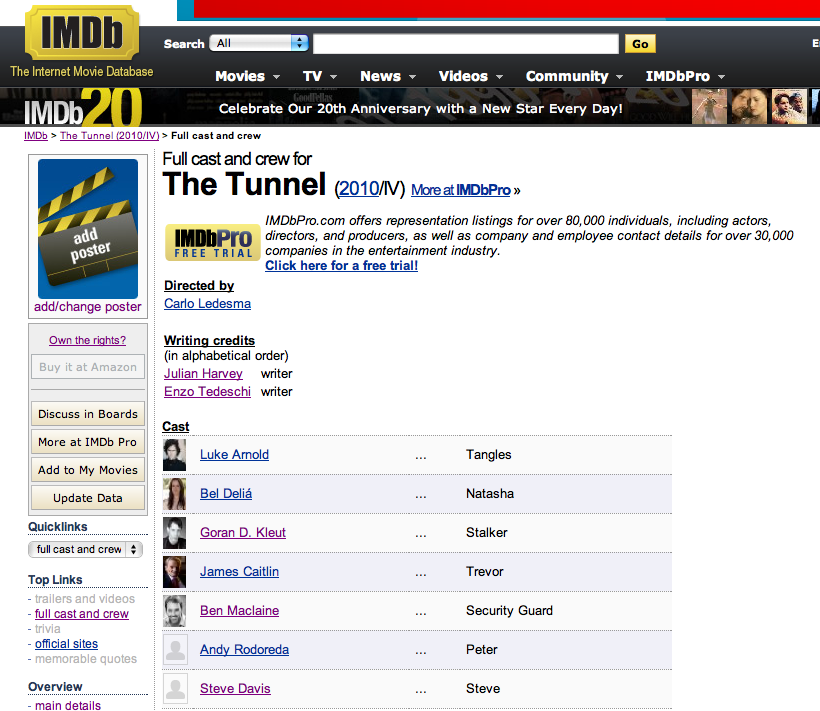Viewport: 820px width, 711px height.
Task: Open the official sites link
Action: click(x=66, y=644)
